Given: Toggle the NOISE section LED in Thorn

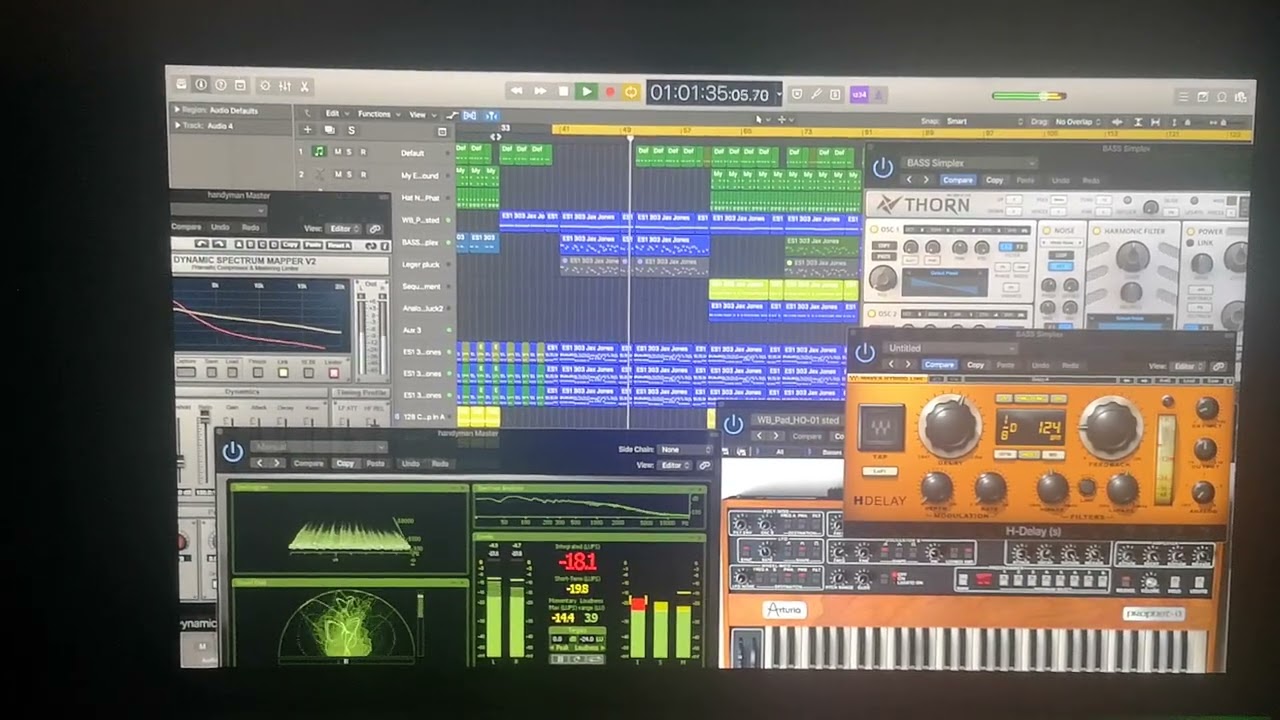Looking at the screenshot, I should 1046,231.
